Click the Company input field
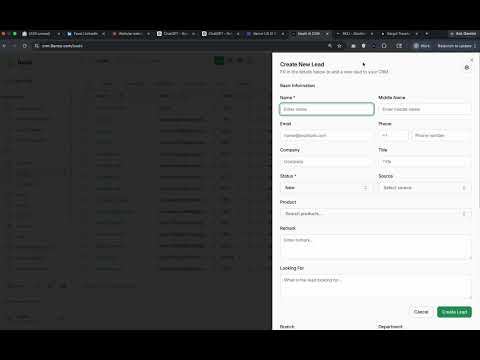Image resolution: width=480 pixels, height=360 pixels. pyautogui.click(x=326, y=162)
